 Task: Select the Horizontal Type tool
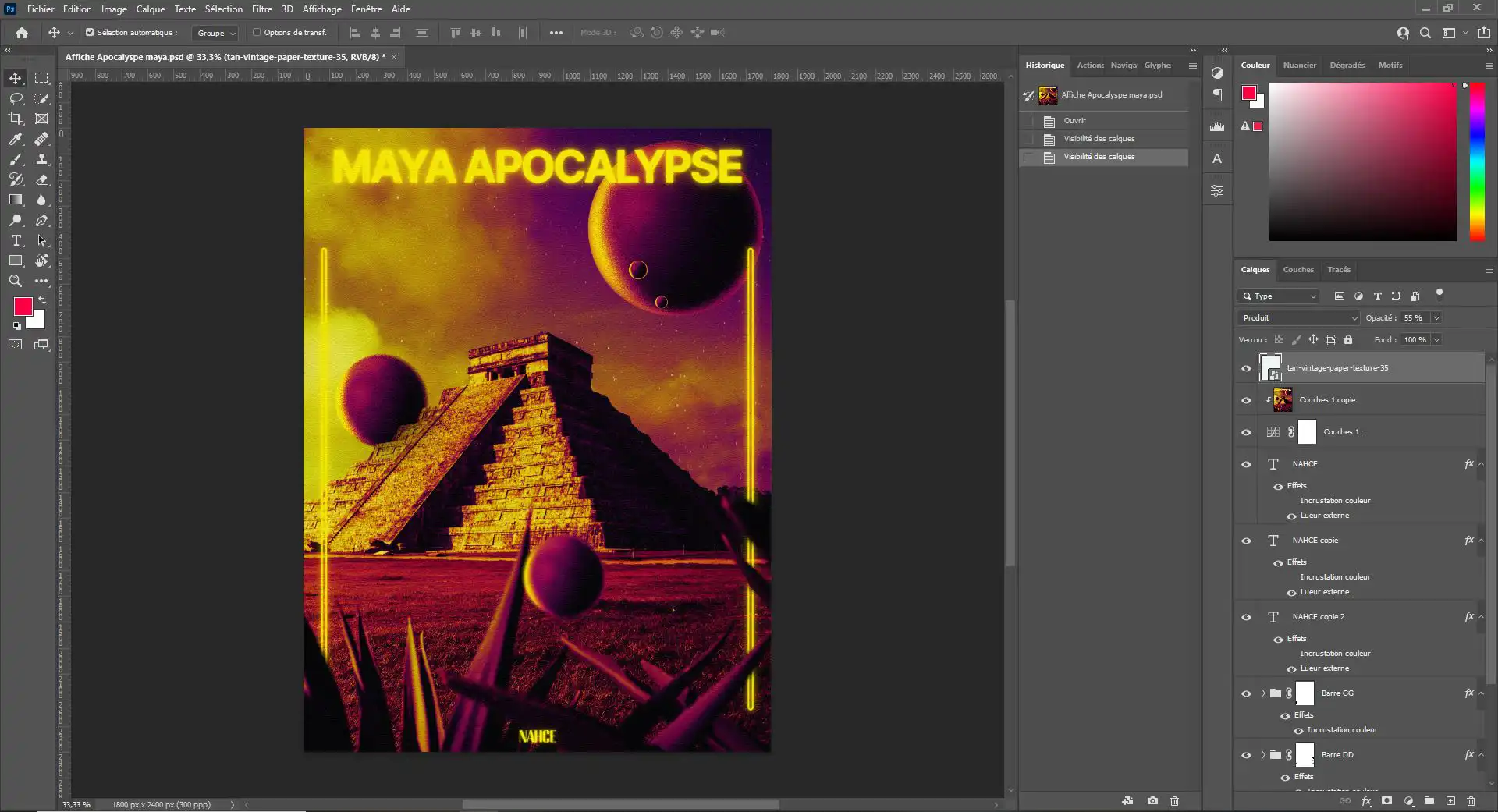pyautogui.click(x=16, y=240)
